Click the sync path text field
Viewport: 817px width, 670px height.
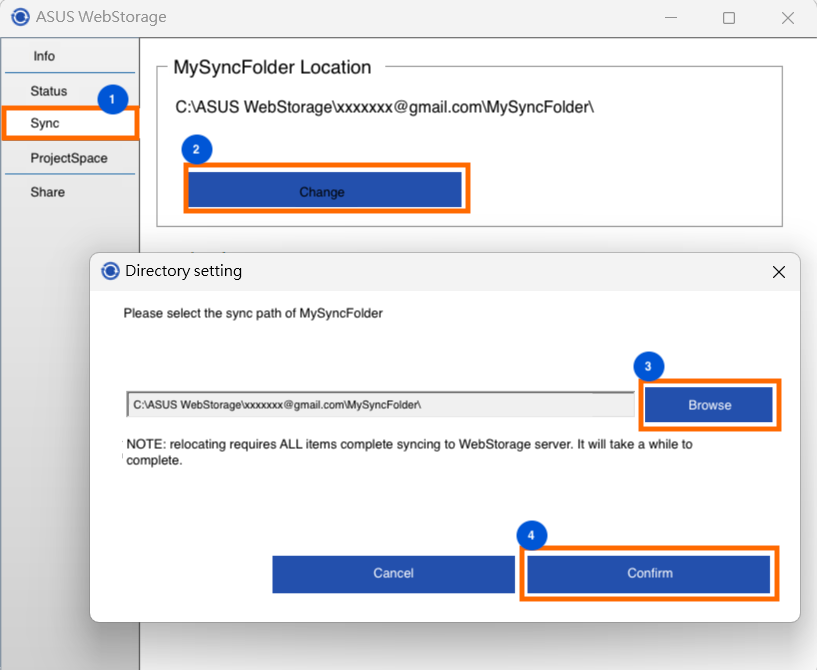click(x=380, y=405)
